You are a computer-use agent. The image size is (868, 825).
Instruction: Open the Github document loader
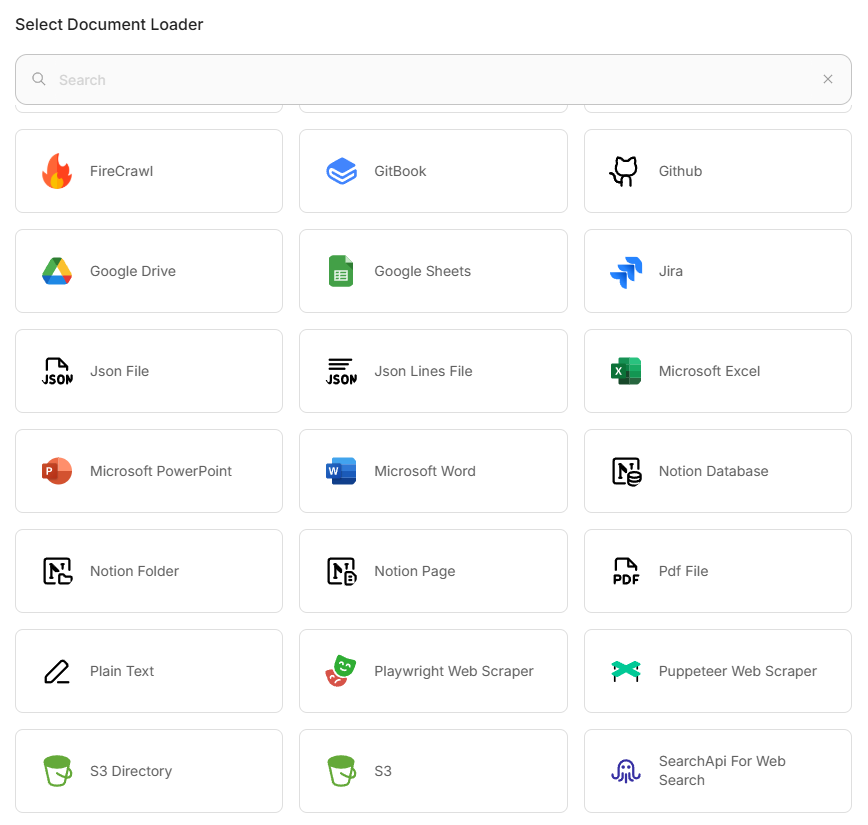625,171
